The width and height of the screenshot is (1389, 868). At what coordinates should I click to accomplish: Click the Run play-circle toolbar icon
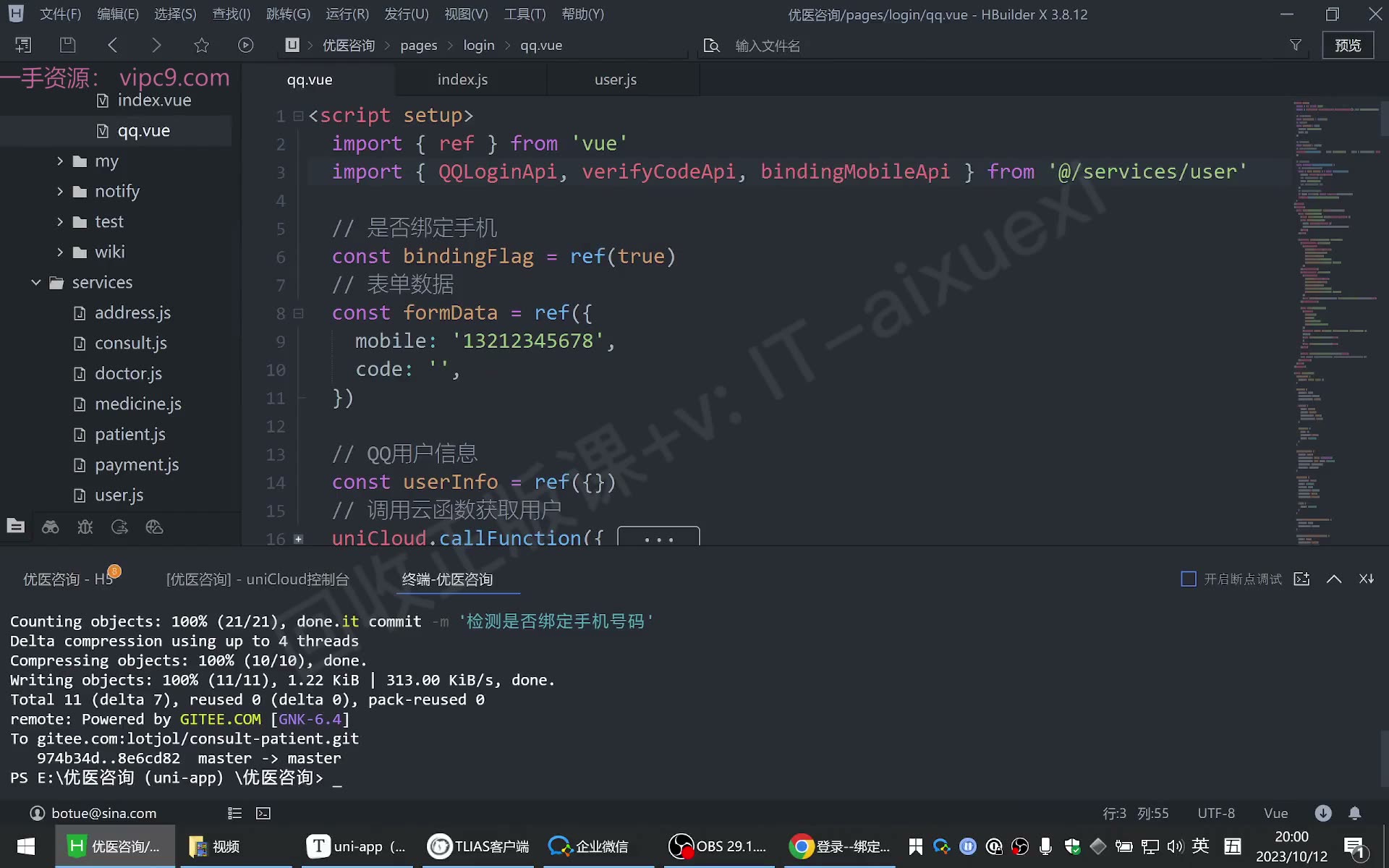[246, 45]
